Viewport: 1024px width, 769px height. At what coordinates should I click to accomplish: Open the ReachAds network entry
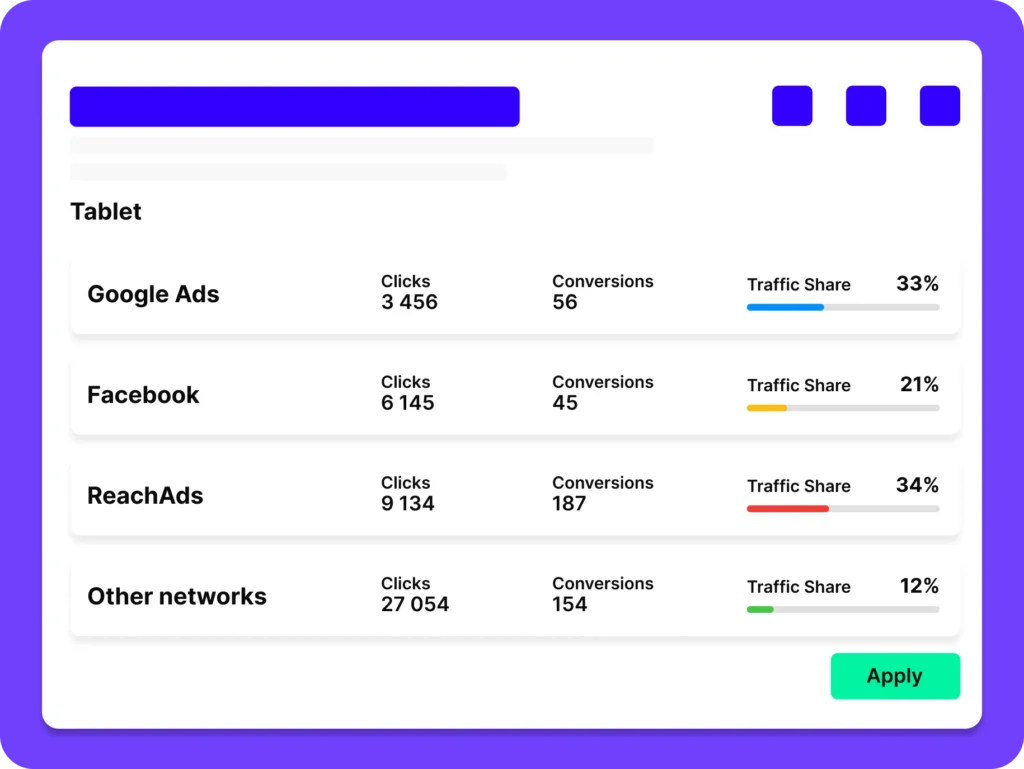145,496
